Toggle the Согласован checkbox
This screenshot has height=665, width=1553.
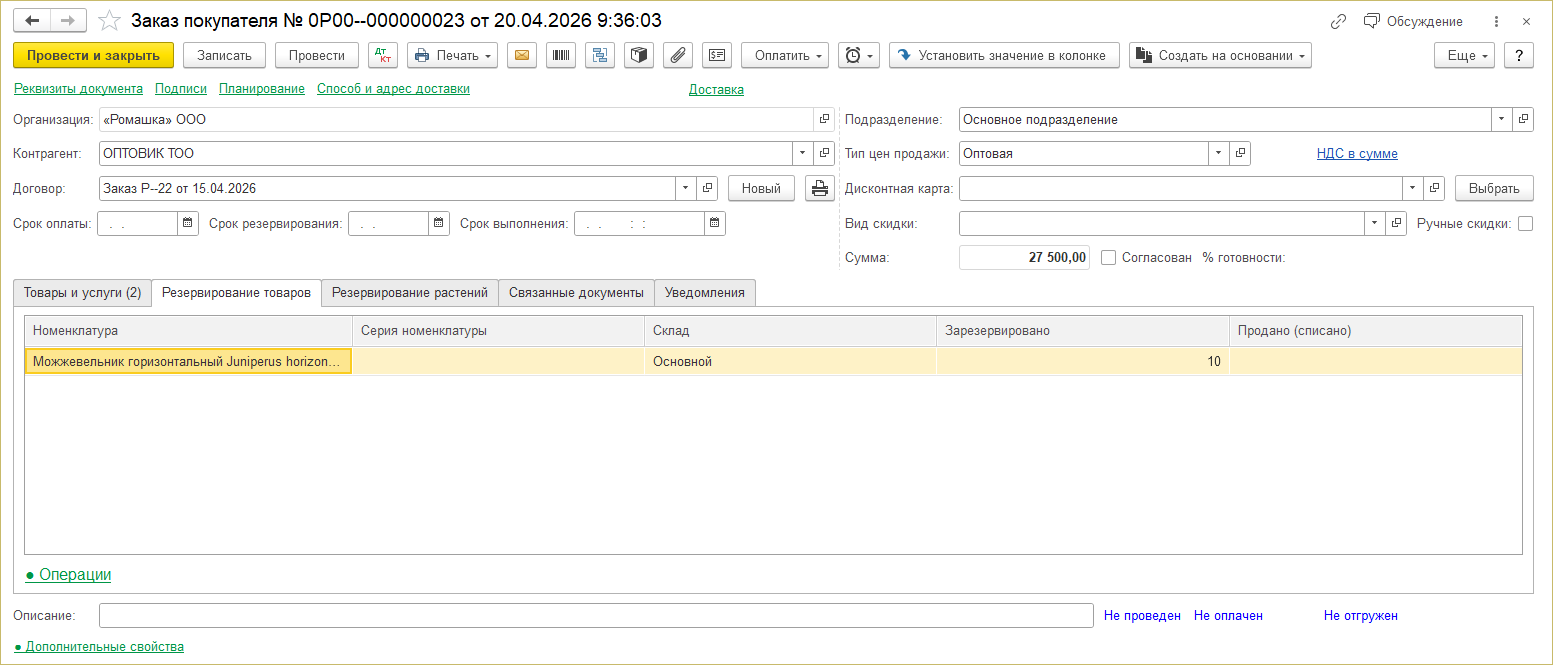coord(1108,258)
